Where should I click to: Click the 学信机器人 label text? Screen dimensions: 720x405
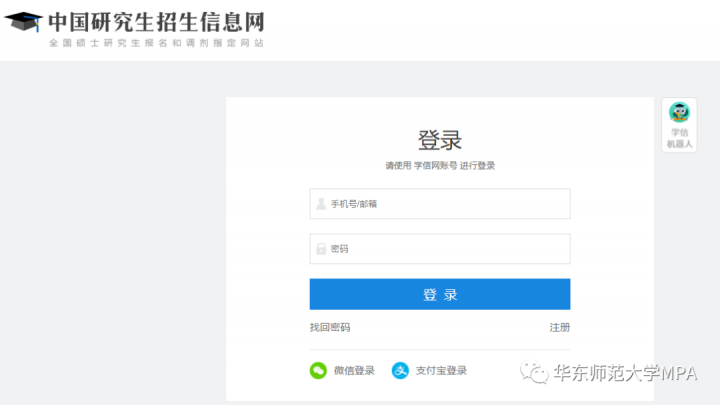(679, 138)
